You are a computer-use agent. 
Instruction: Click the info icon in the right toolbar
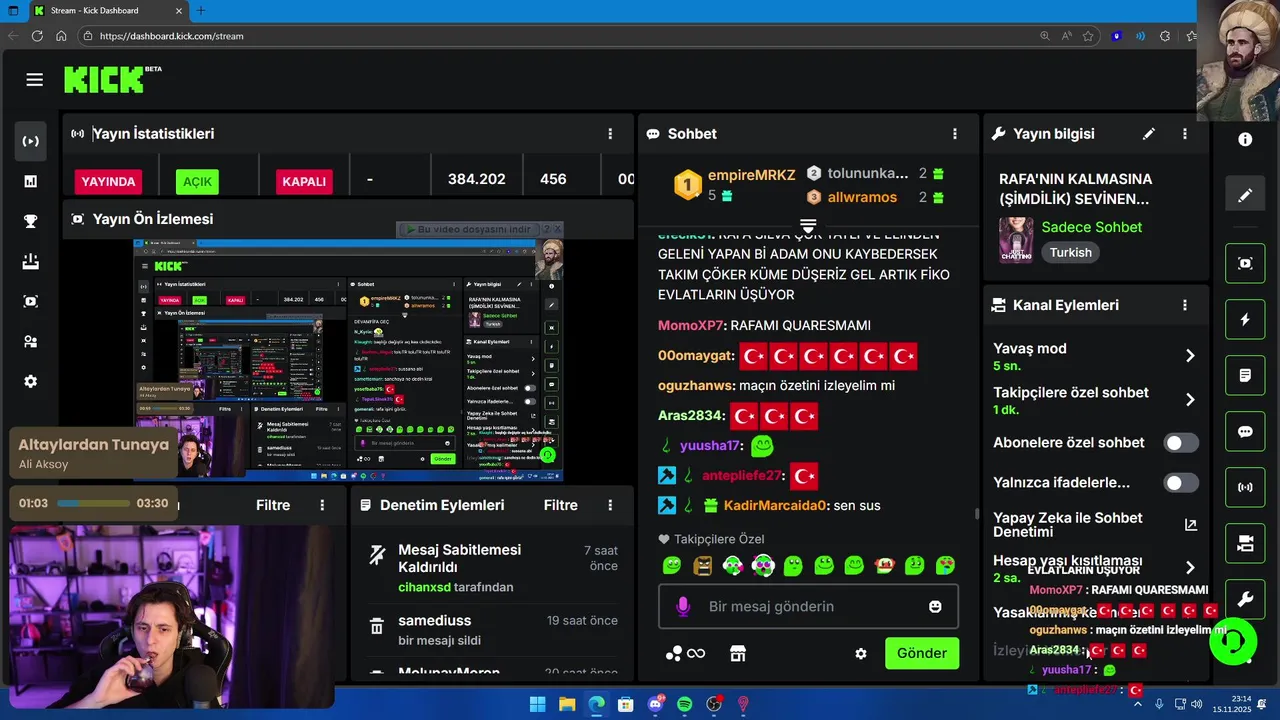1245,139
